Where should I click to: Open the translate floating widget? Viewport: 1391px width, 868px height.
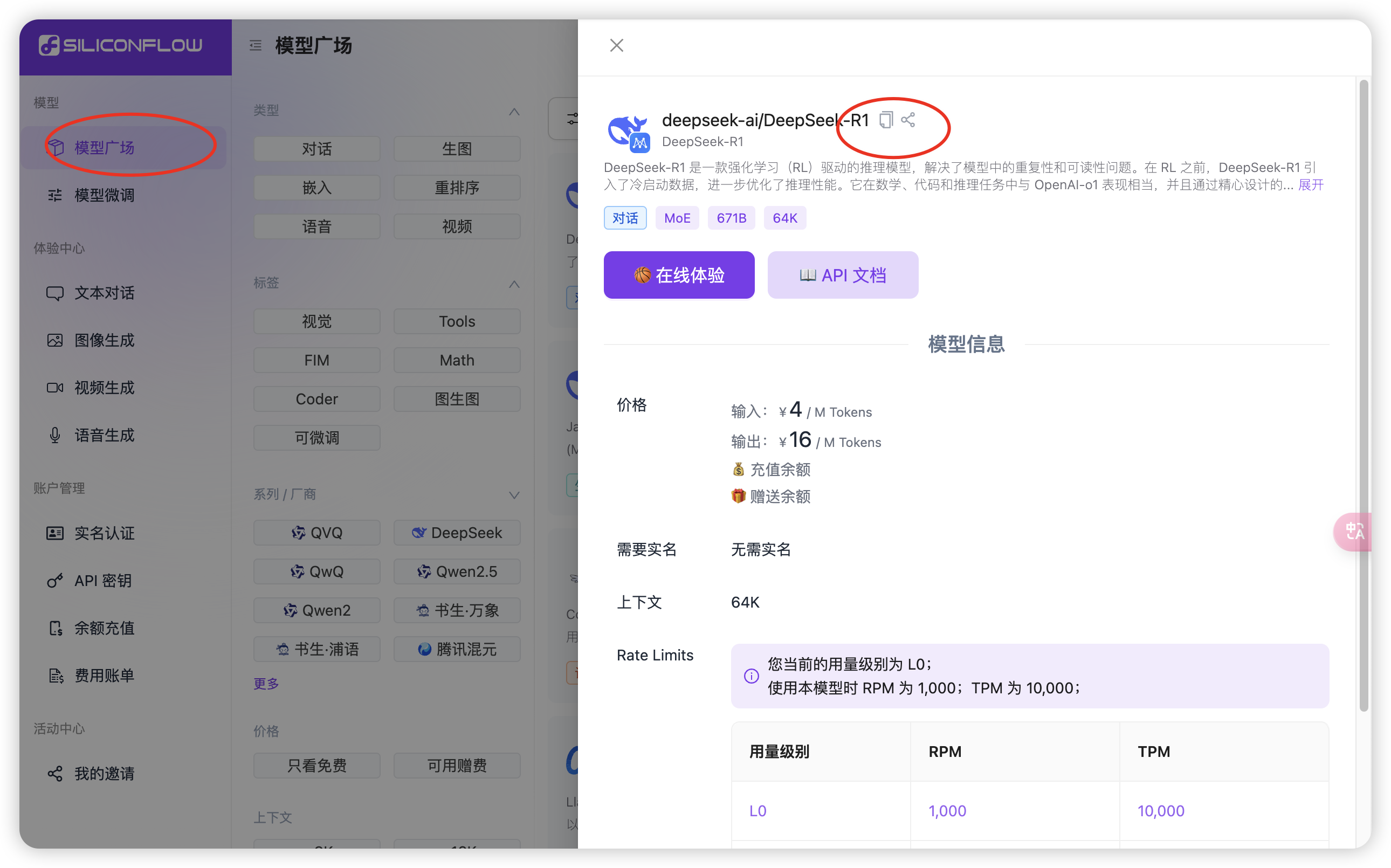pyautogui.click(x=1354, y=531)
